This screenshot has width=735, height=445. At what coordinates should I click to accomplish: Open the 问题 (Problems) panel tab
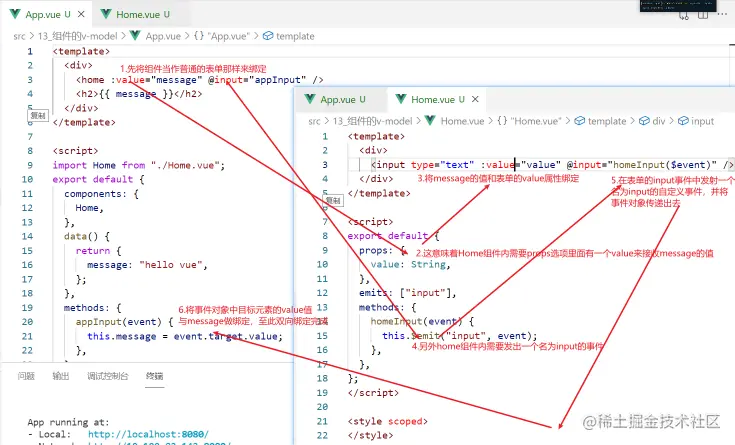[x=26, y=376]
